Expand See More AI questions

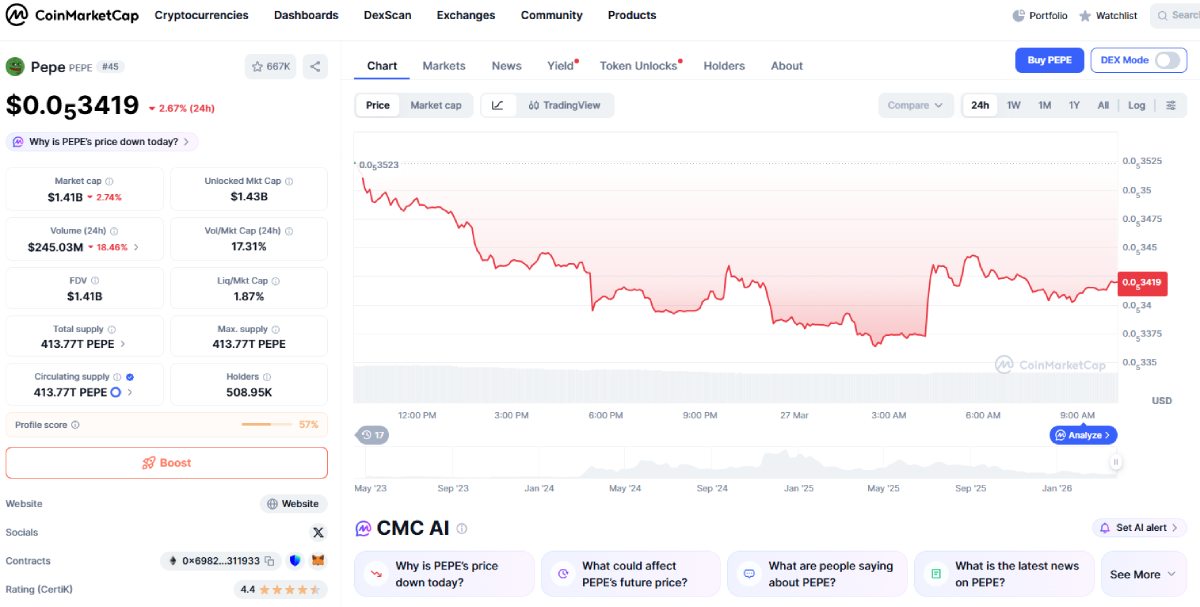point(1145,574)
